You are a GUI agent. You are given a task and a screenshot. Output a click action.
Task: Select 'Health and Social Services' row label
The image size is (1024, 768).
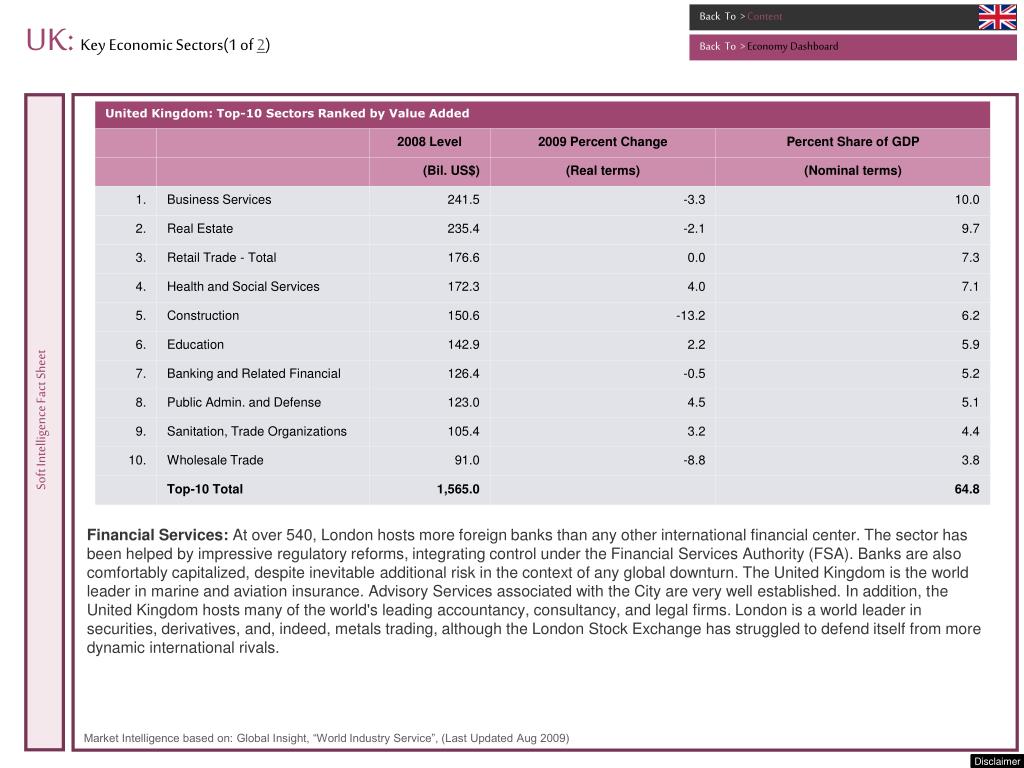243,287
